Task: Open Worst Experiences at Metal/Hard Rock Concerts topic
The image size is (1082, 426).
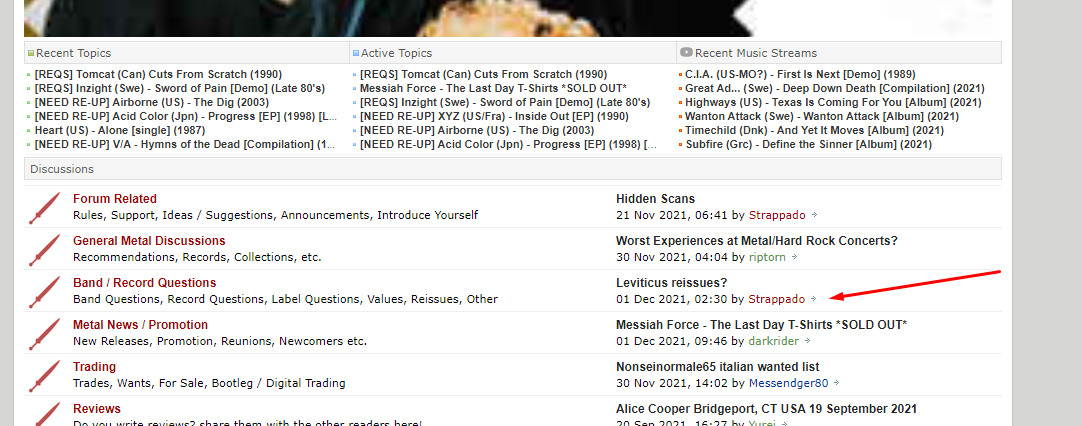Action: pyautogui.click(x=757, y=241)
